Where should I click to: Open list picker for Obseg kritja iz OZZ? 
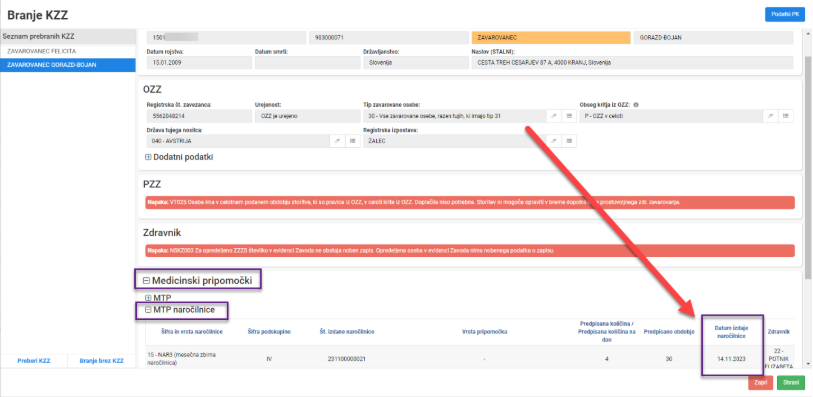pos(786,116)
